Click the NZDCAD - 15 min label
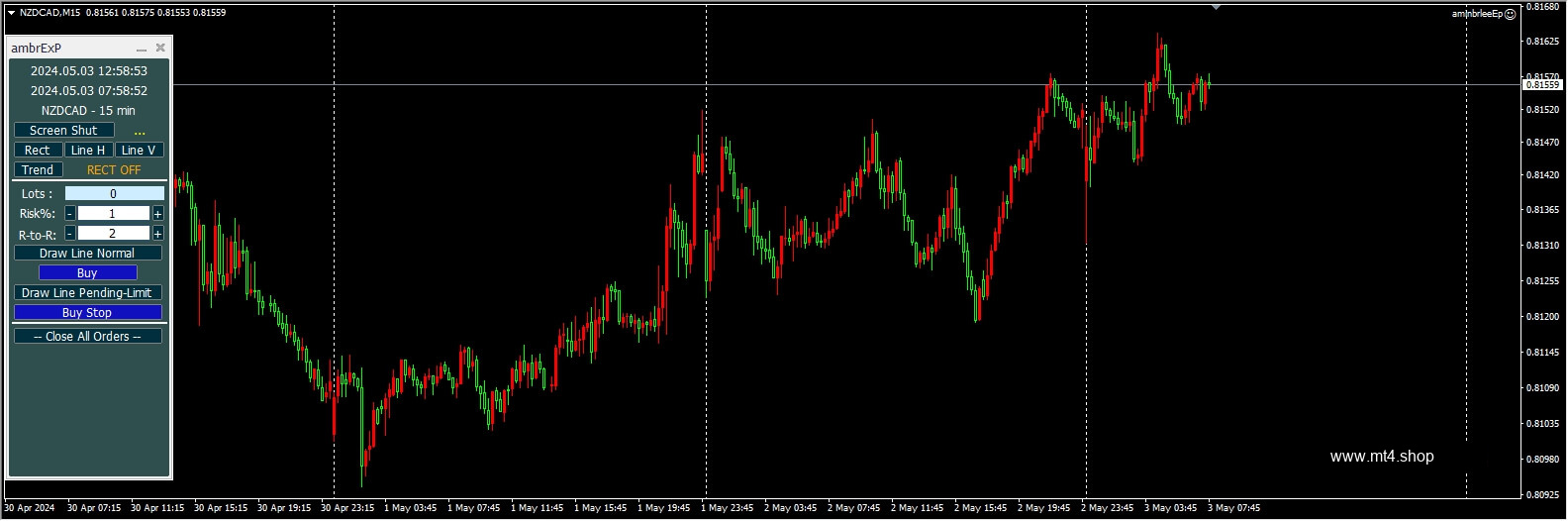Screen dimensions: 1568x521 tap(89, 111)
